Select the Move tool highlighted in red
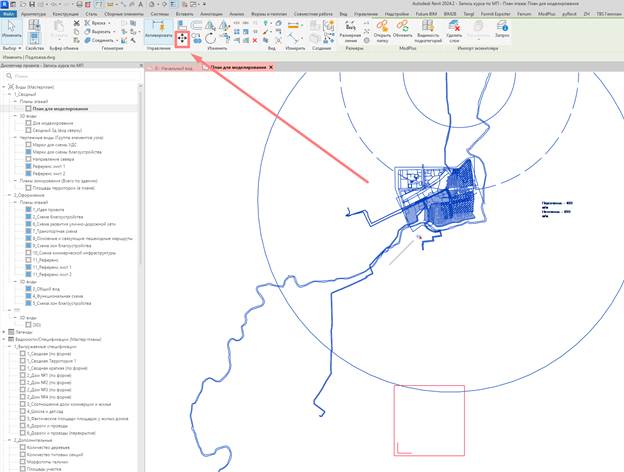 182,39
